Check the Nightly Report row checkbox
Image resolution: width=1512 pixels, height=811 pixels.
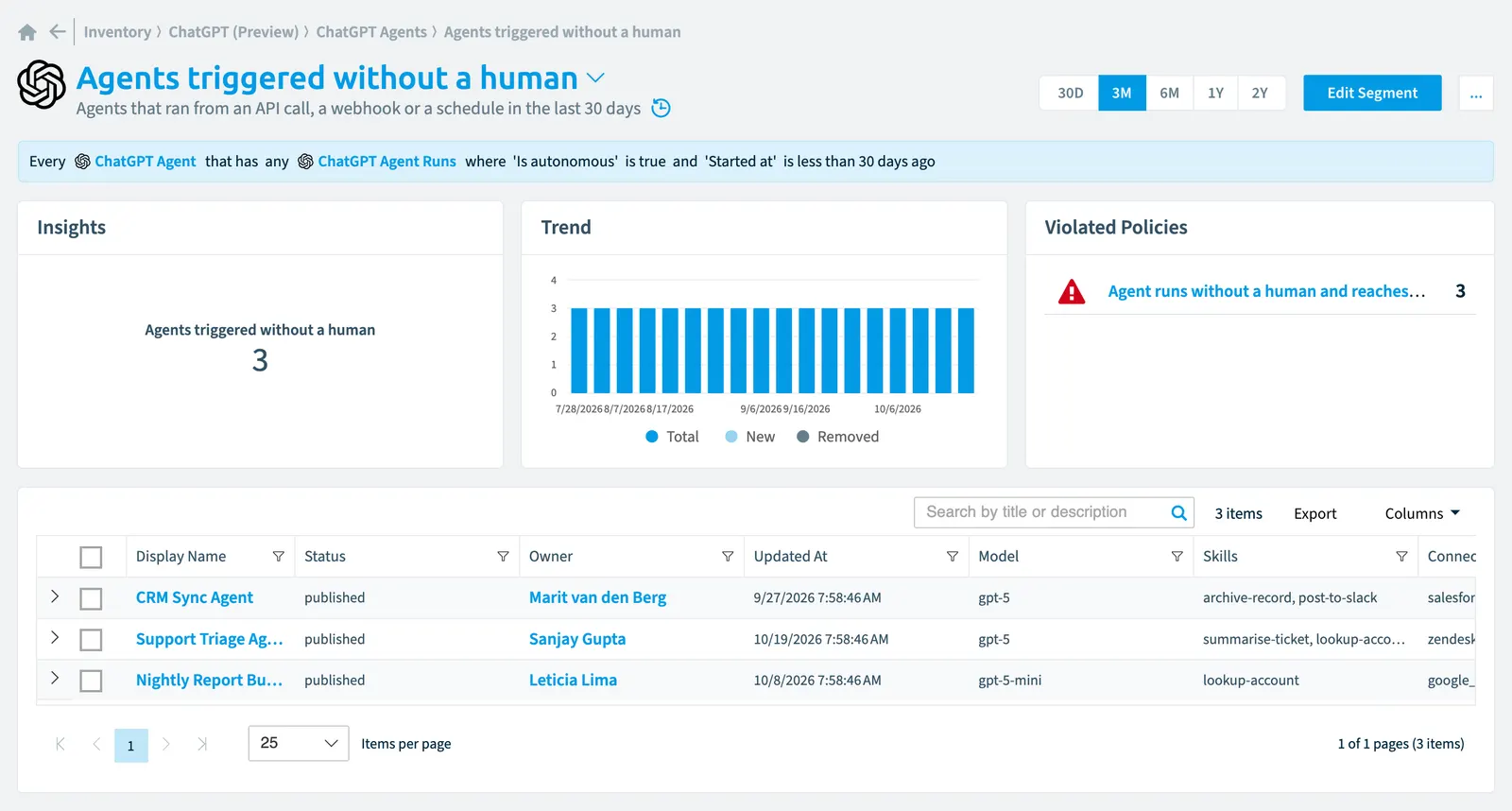click(91, 681)
